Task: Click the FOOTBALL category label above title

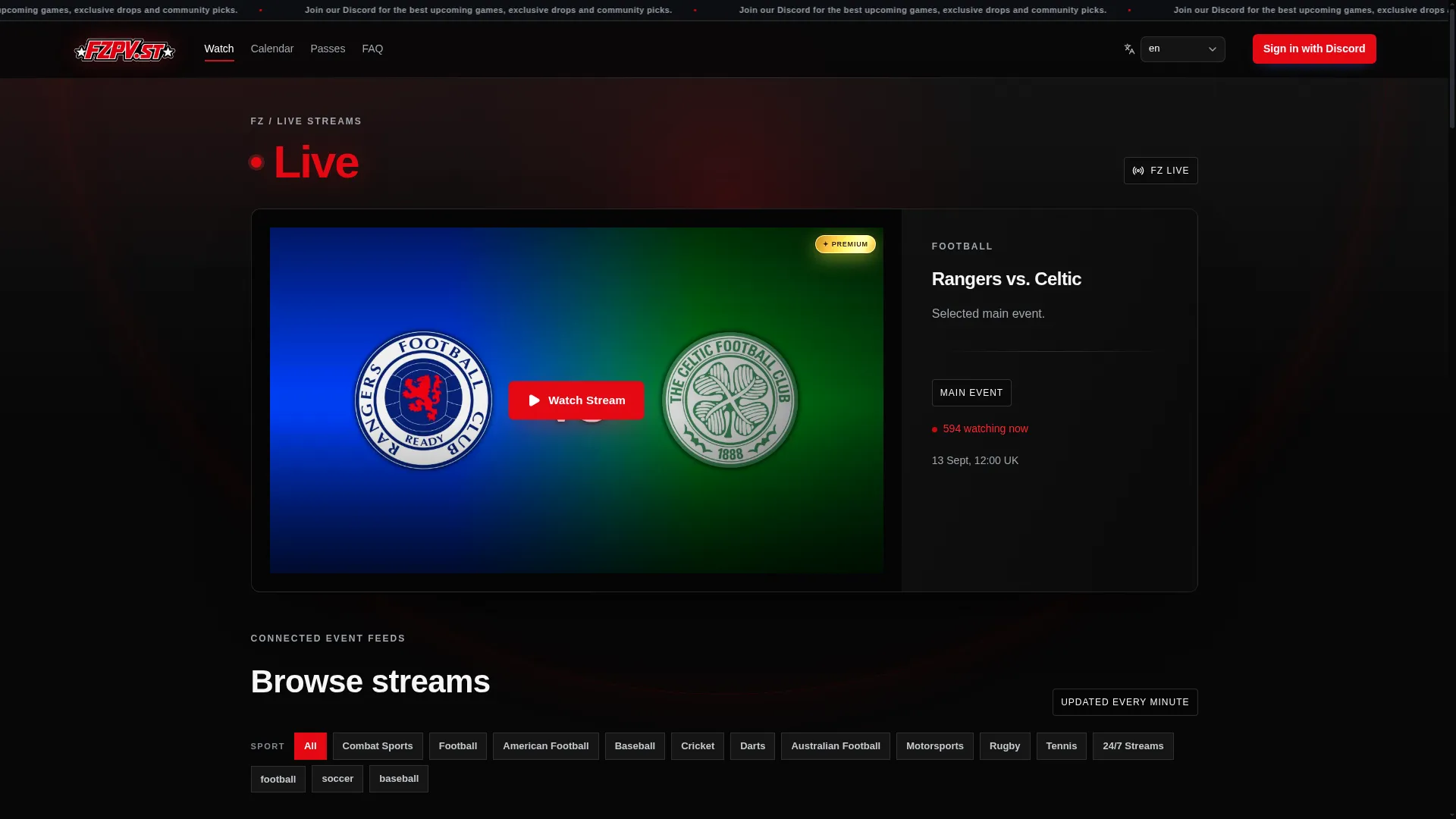Action: tap(962, 246)
